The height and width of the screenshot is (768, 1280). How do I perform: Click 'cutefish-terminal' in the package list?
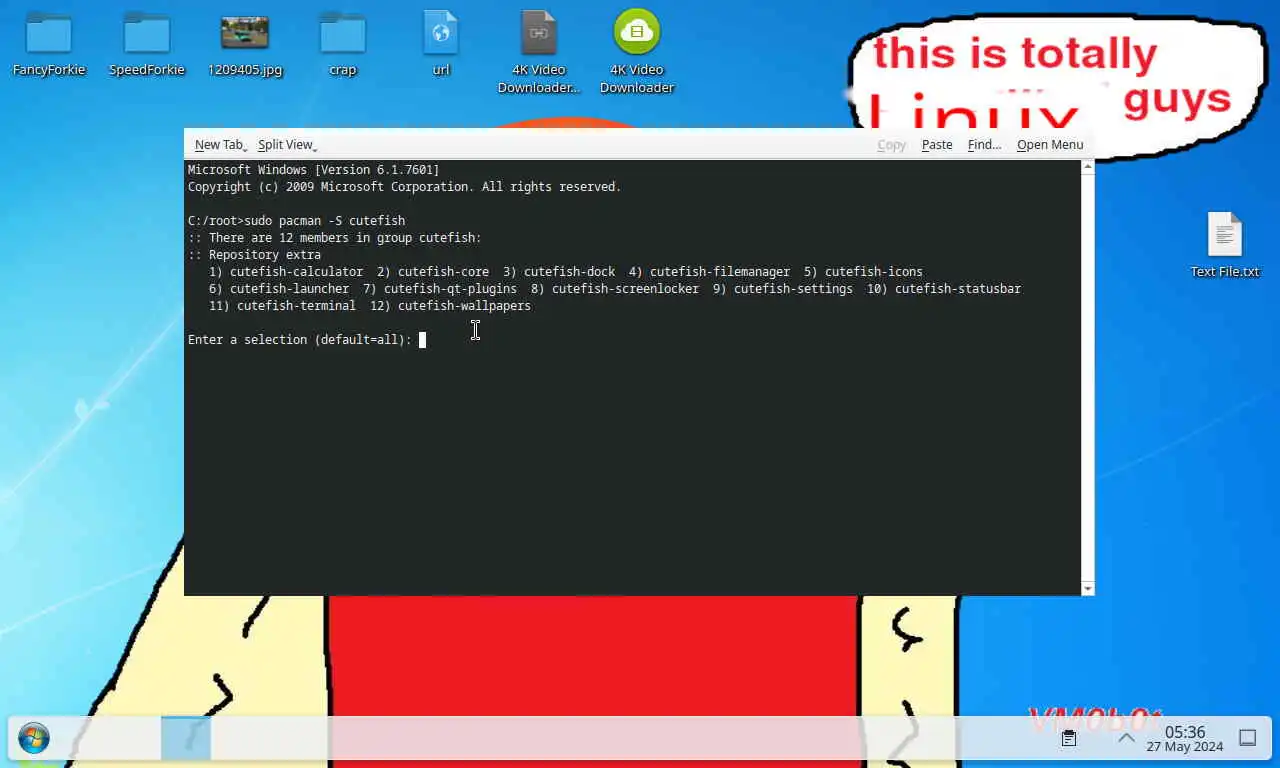[296, 306]
